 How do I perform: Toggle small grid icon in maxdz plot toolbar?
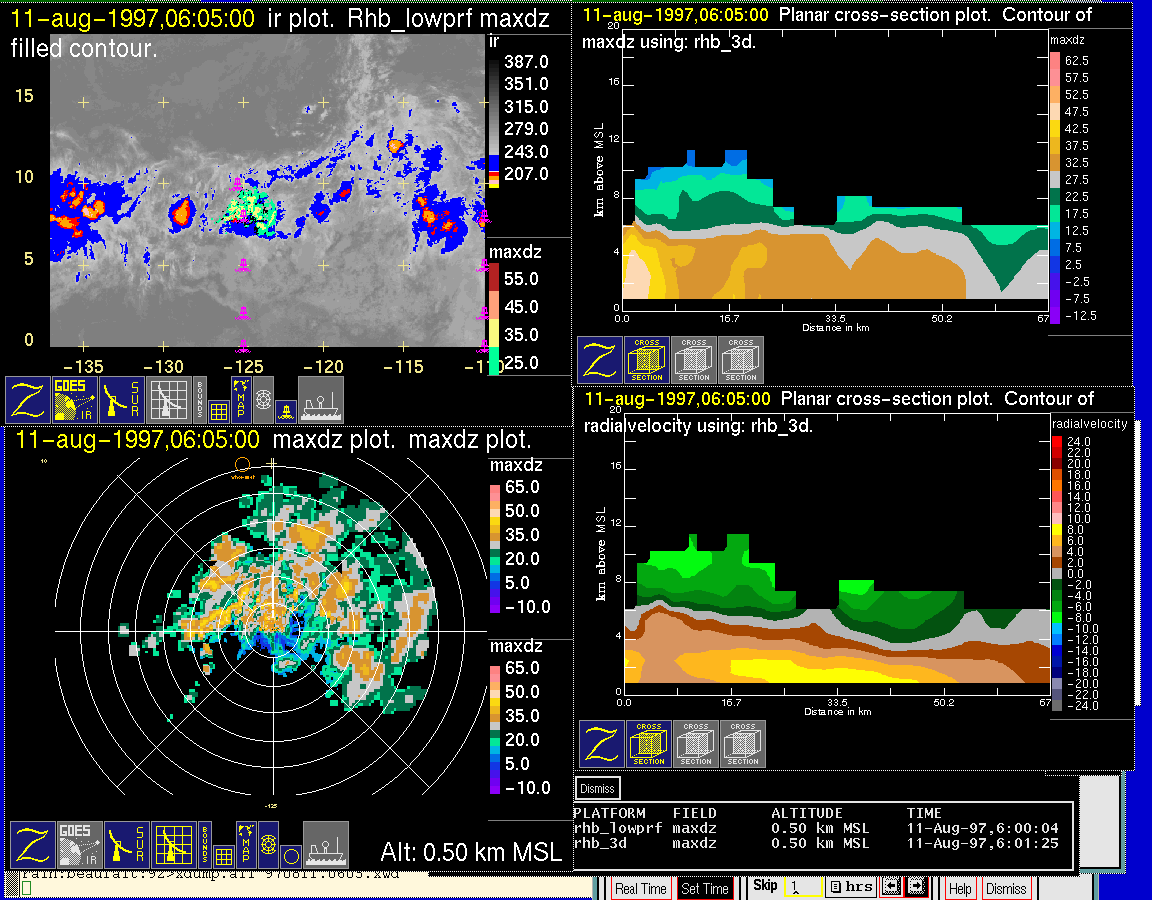[223, 856]
